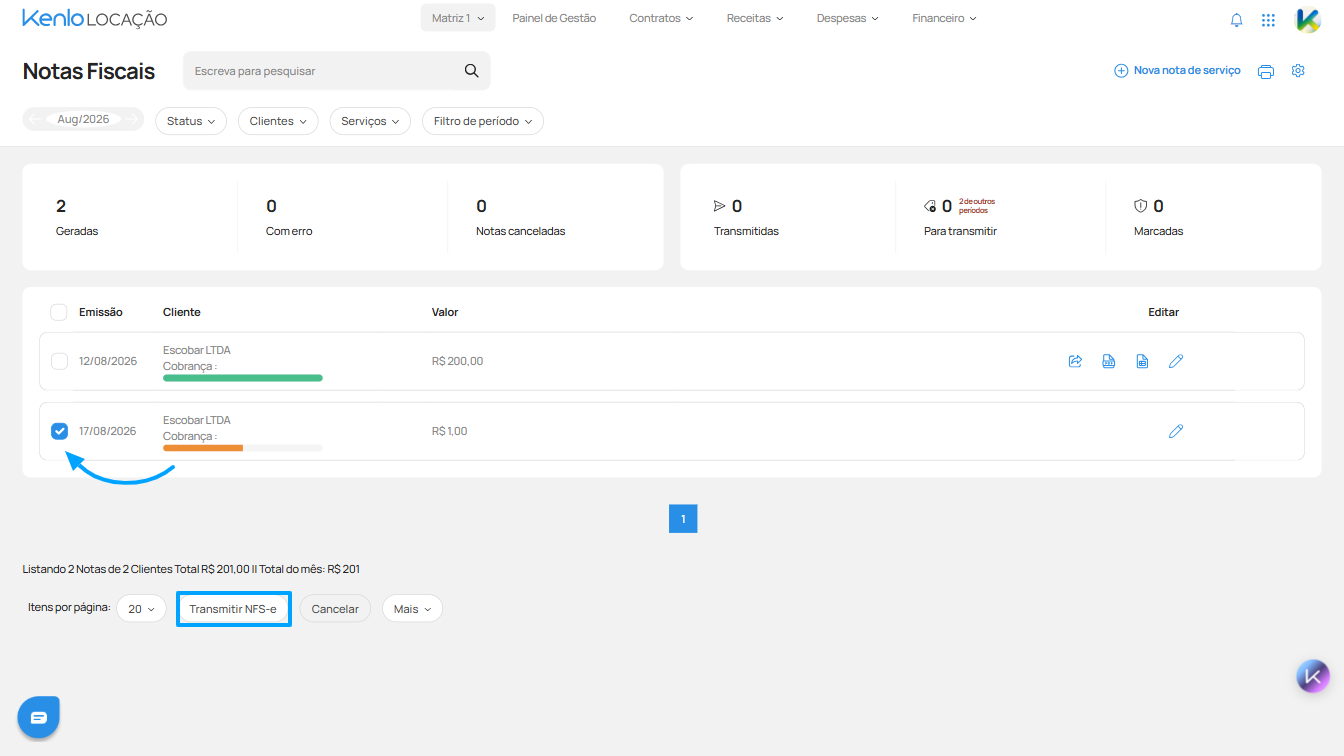1344x756 pixels.
Task: Open the Serviços filter dropdown
Action: (x=370, y=121)
